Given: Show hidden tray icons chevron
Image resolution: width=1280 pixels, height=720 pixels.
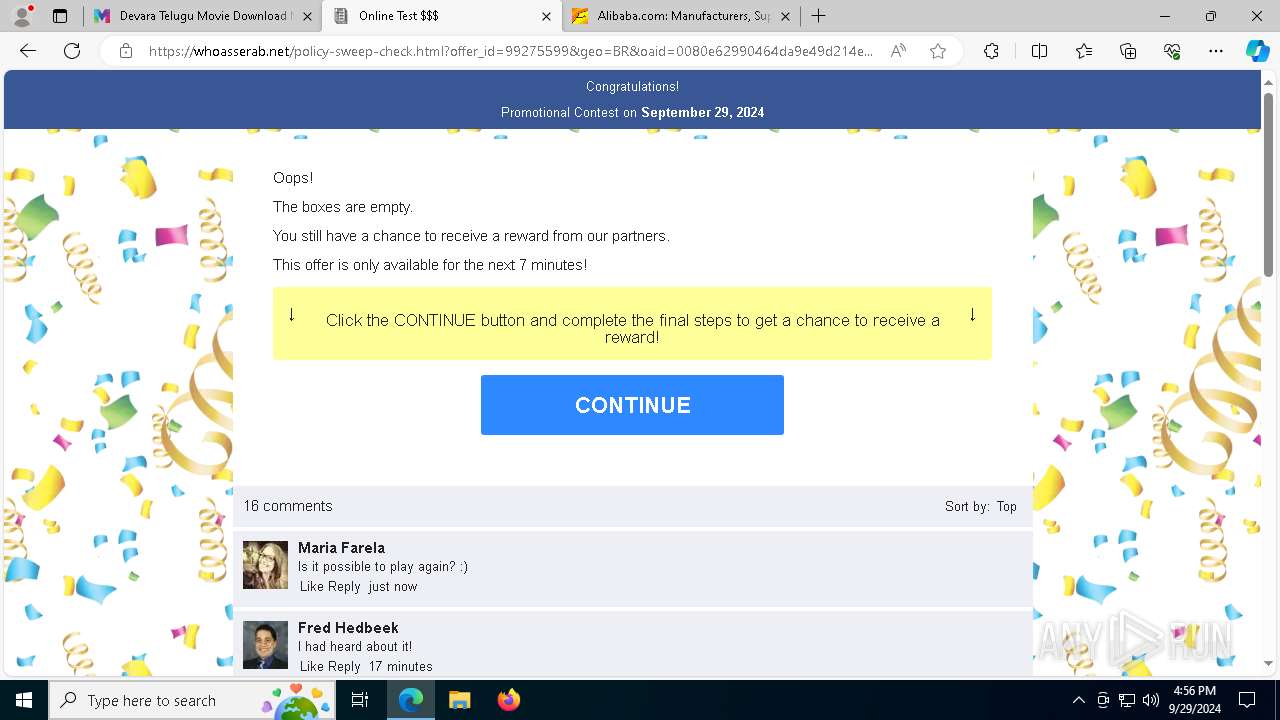Looking at the screenshot, I should click(x=1078, y=700).
